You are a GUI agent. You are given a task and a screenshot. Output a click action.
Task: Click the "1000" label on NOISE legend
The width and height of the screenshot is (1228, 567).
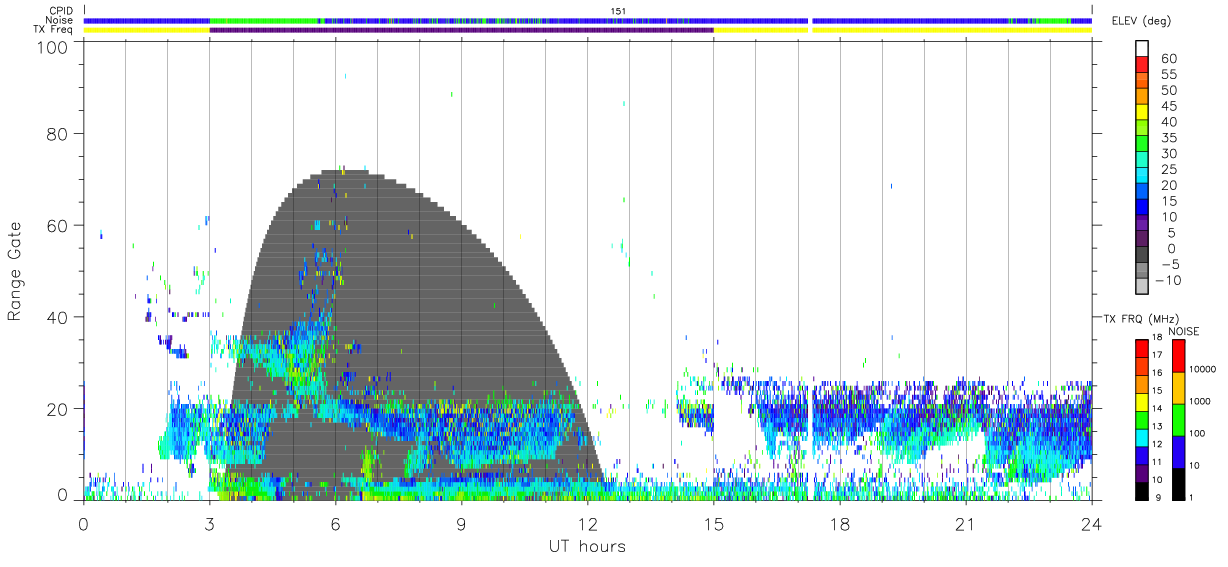[x=1201, y=401]
